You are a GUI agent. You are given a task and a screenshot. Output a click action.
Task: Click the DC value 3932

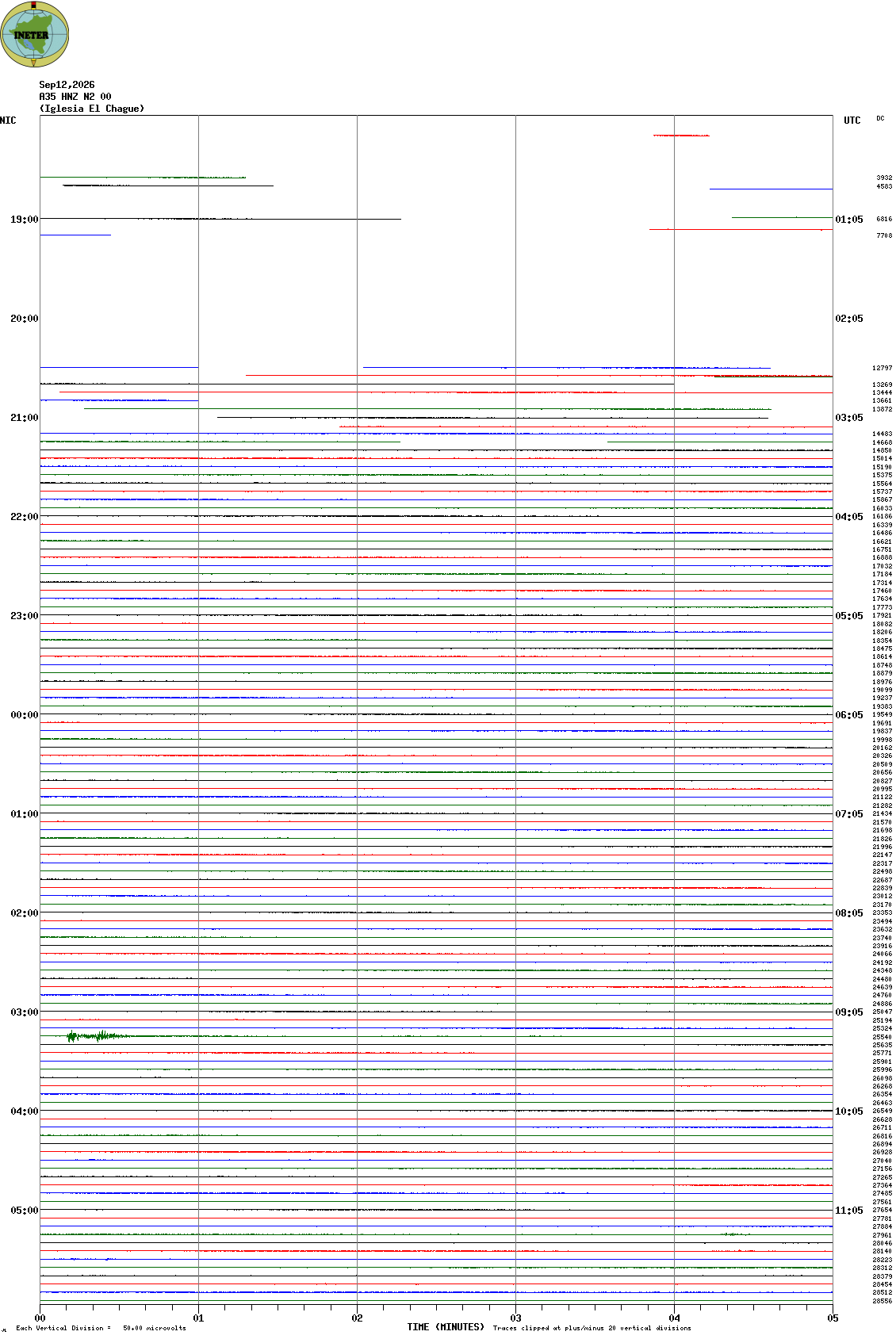(x=883, y=178)
